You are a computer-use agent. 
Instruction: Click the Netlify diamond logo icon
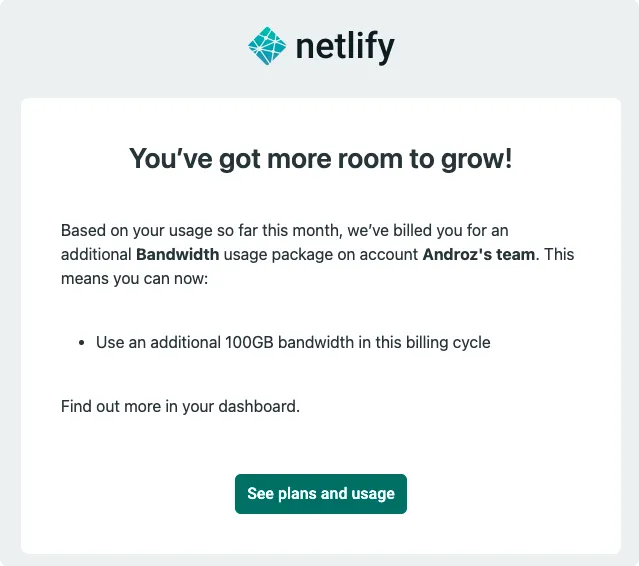click(x=267, y=44)
